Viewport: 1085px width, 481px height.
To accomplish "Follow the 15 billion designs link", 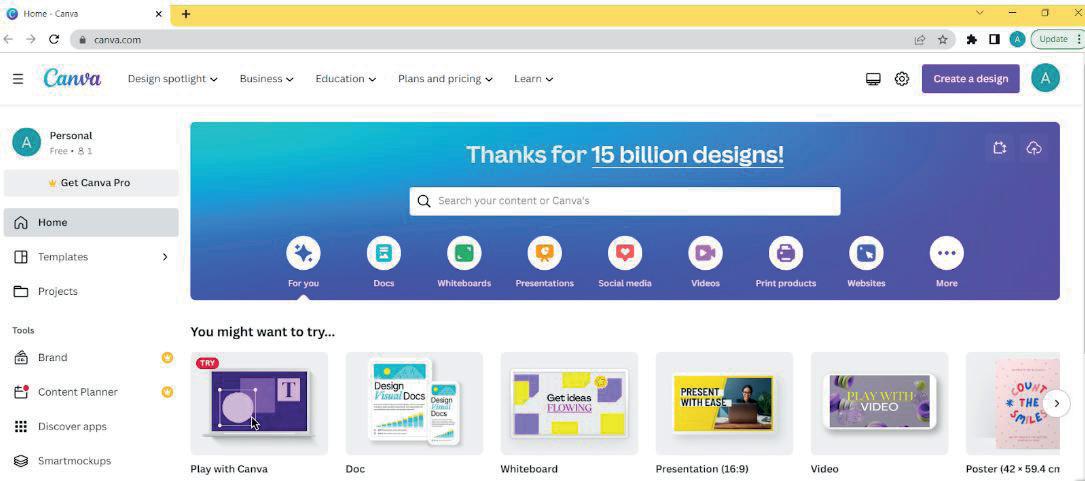I will click(x=688, y=154).
